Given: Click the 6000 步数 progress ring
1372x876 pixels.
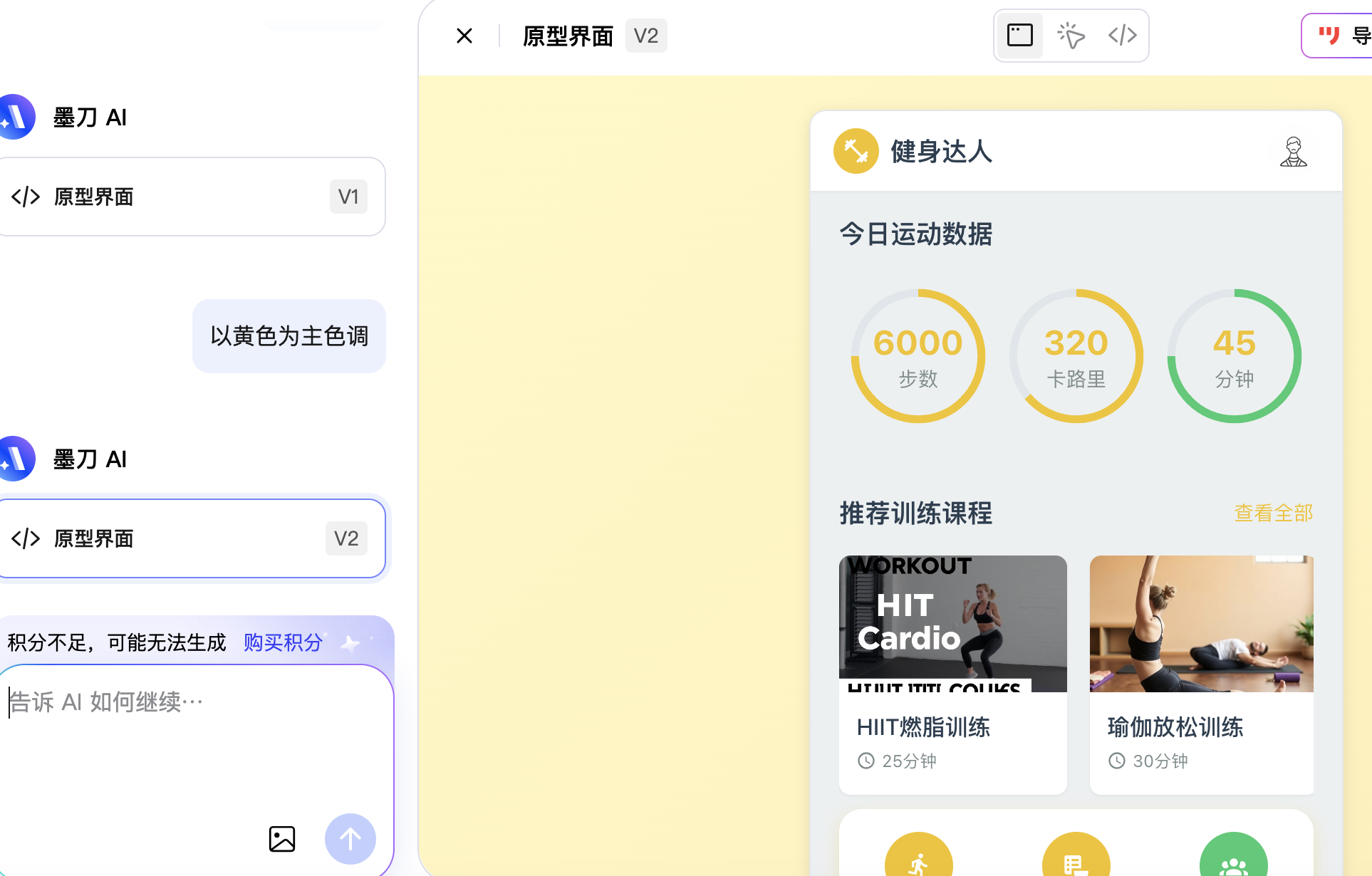Looking at the screenshot, I should 918,356.
